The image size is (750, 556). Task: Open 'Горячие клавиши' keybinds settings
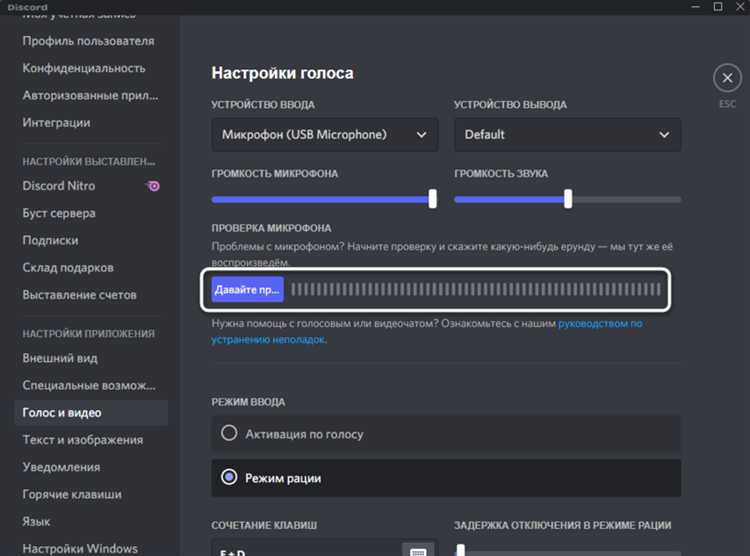click(x=72, y=494)
